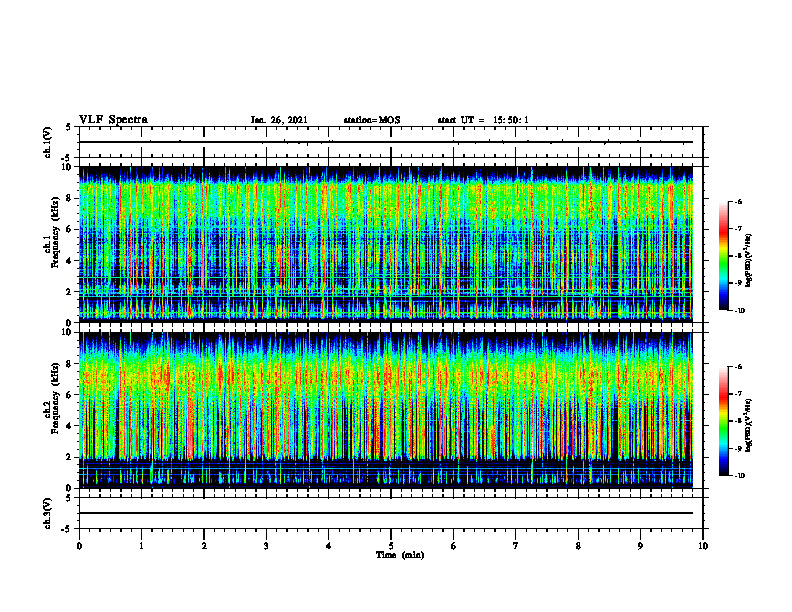
Task: Click the ch.1 voltage trace line
Action: tap(386, 142)
